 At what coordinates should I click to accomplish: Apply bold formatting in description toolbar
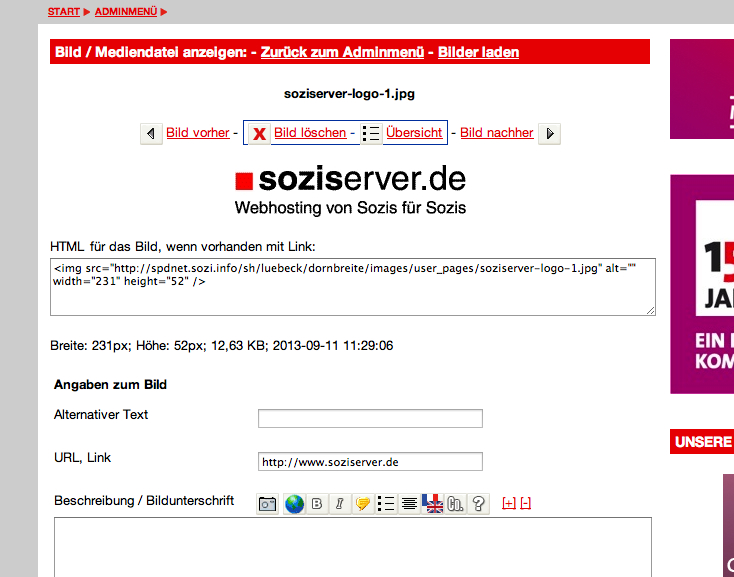point(317,504)
